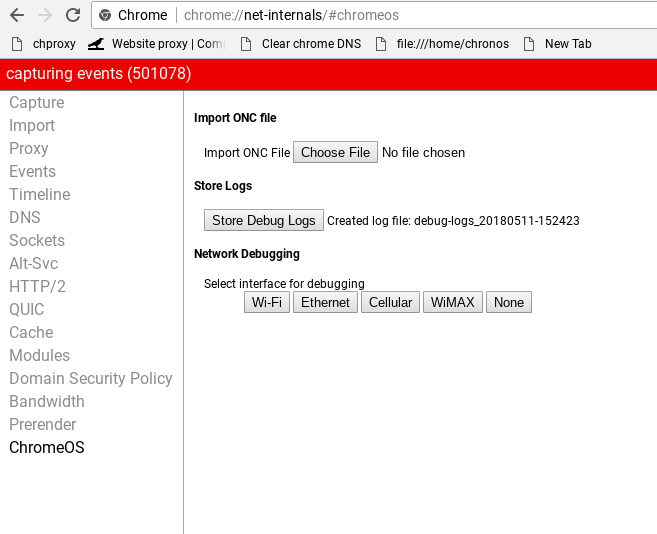Click Choose File for ONC import
The image size is (657, 534).
click(335, 152)
